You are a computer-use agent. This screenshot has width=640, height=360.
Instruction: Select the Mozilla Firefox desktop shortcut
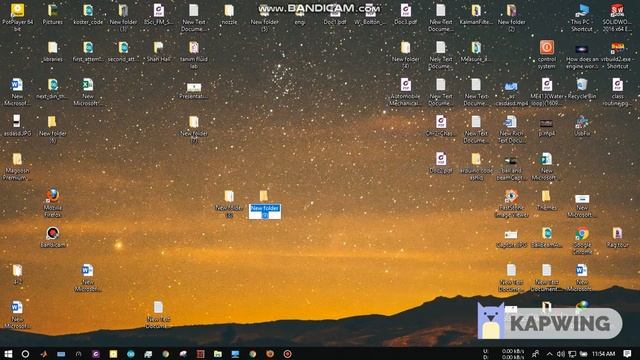point(53,203)
